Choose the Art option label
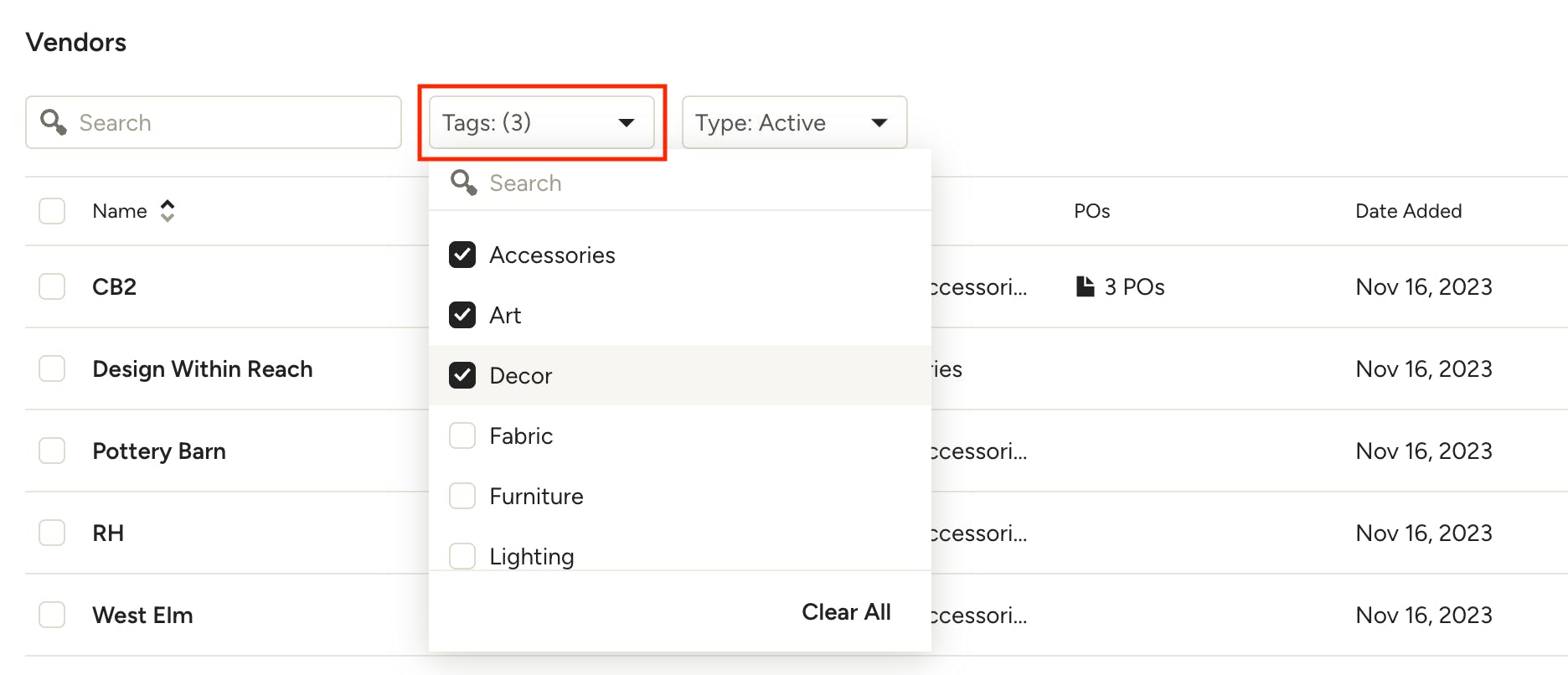 505,315
